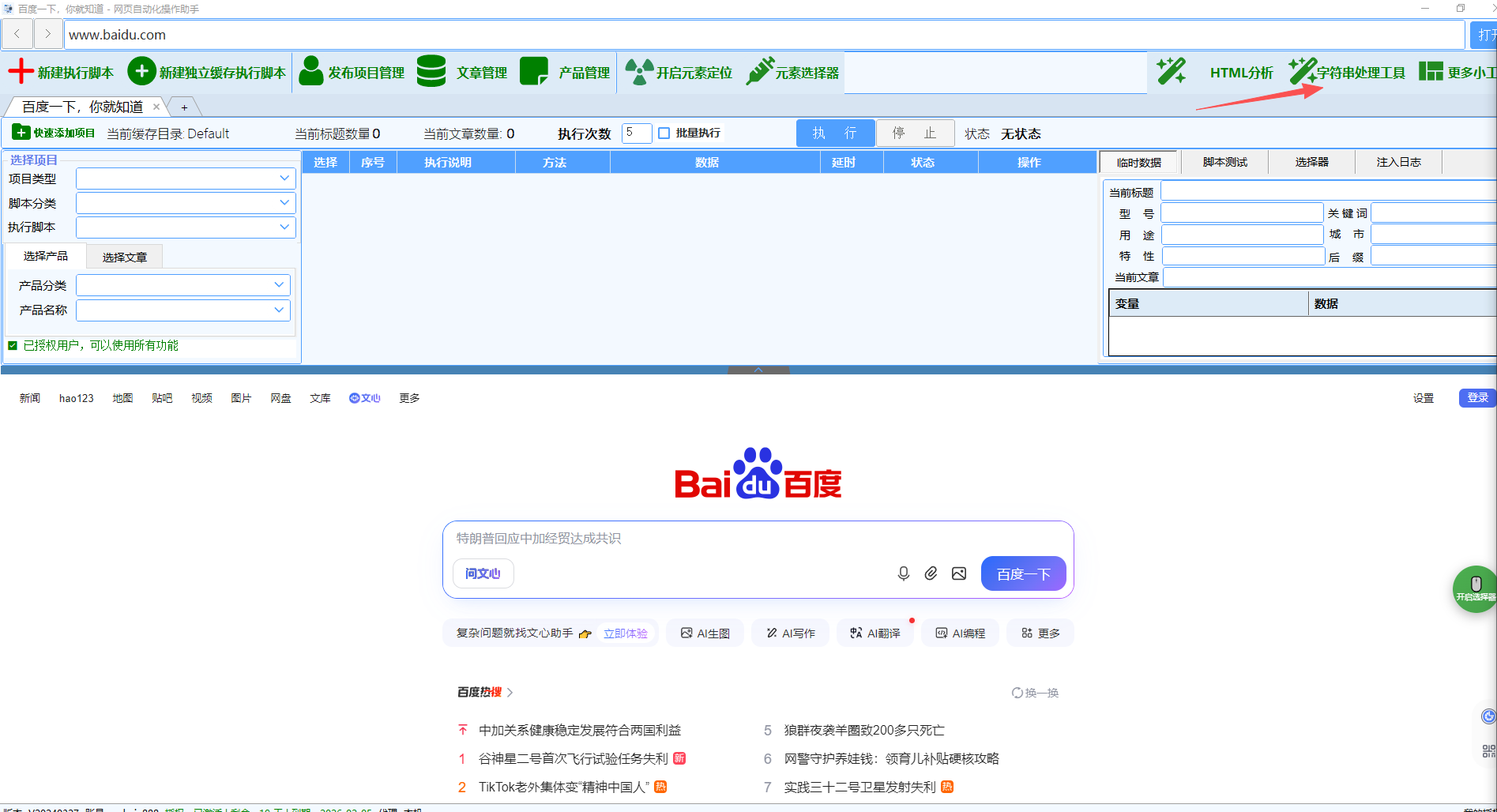Image resolution: width=1497 pixels, height=812 pixels.
Task: Click the panel collapse handle above webpage
Action: [758, 370]
